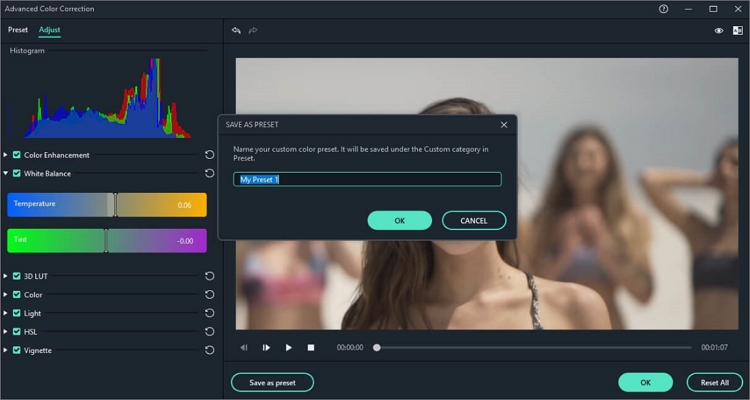Screen dimensions: 750x400
Task: Advance to the next frame
Action: 266,347
